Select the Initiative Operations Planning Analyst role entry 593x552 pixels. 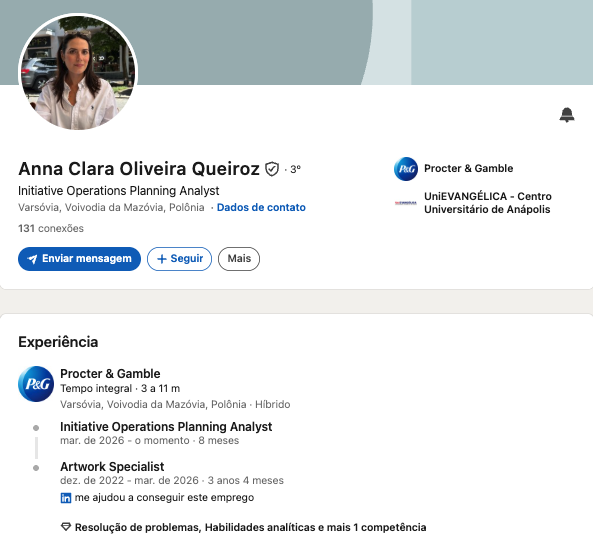166,427
